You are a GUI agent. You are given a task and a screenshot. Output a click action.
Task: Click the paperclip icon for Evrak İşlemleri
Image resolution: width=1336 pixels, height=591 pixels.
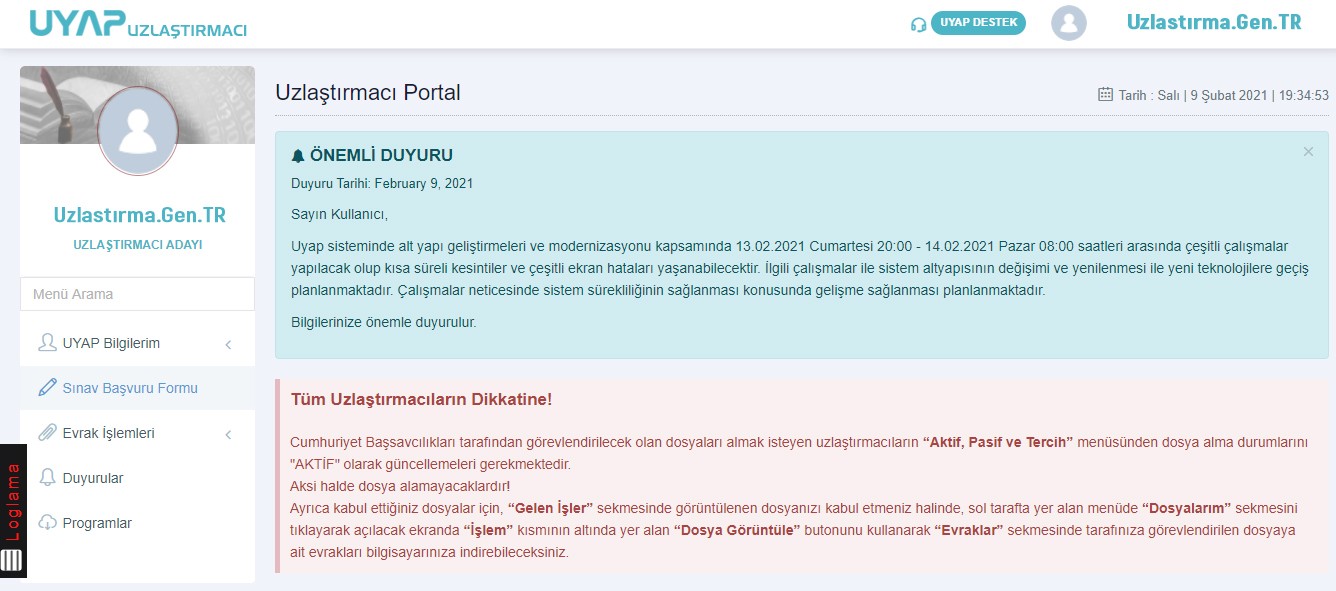coord(47,433)
